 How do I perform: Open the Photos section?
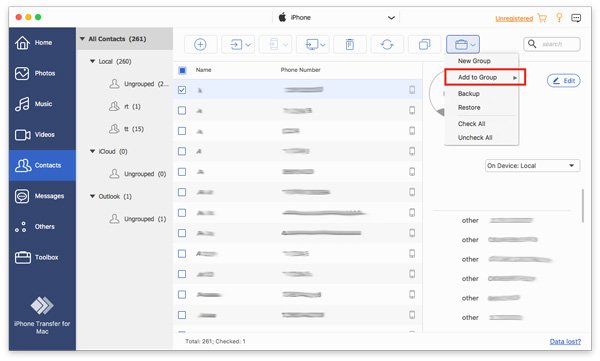(42, 73)
